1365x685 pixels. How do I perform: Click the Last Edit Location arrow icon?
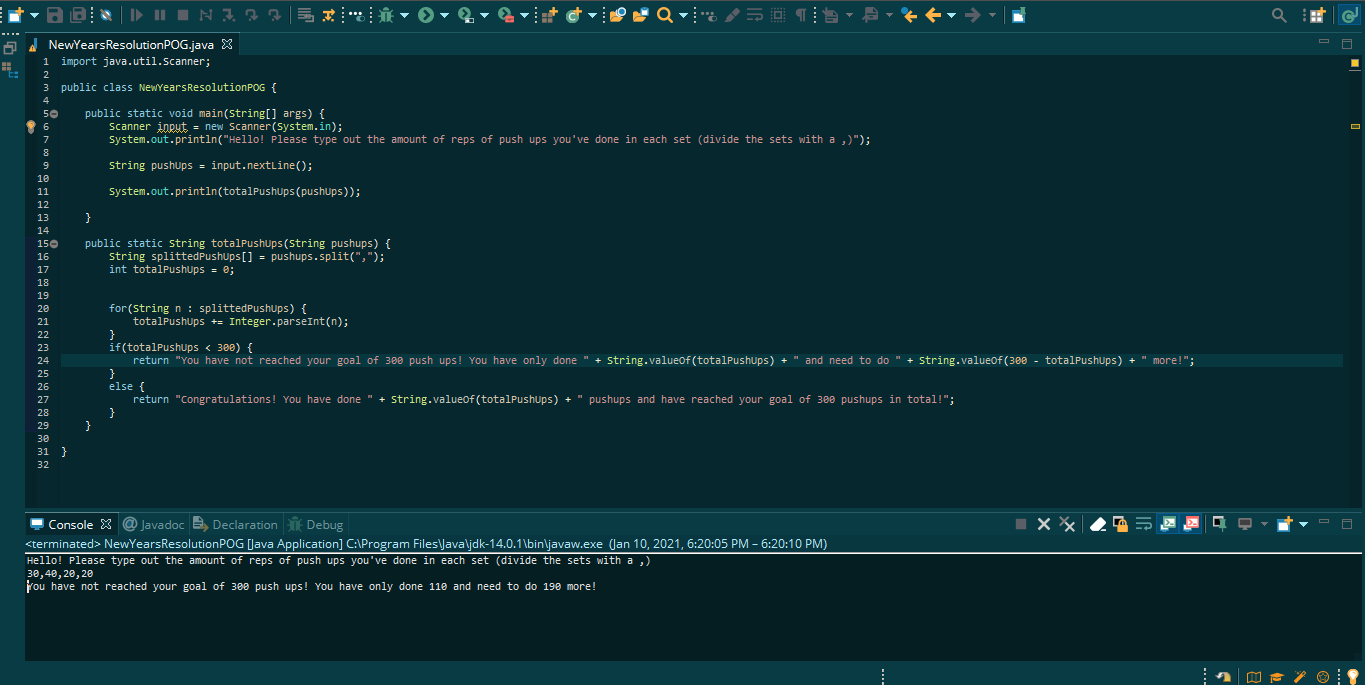pos(909,15)
